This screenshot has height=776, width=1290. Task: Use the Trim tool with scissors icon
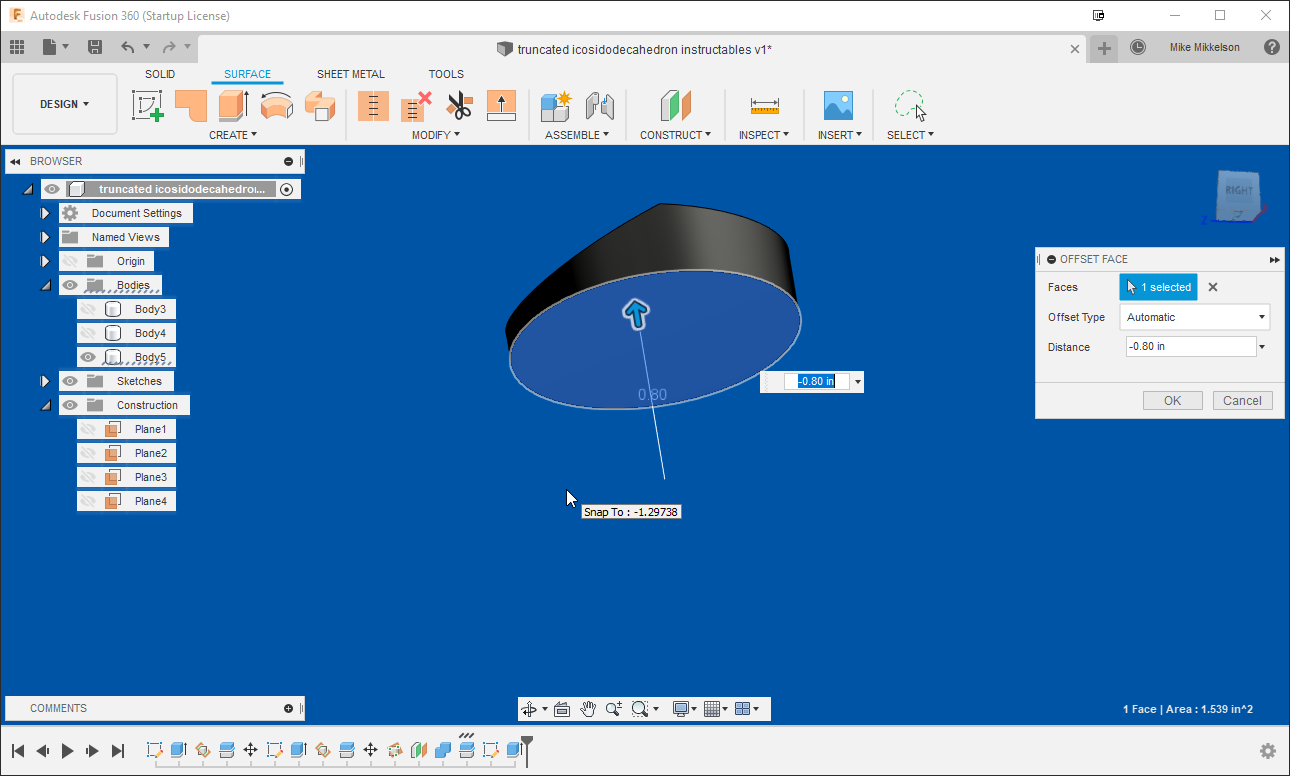click(459, 105)
